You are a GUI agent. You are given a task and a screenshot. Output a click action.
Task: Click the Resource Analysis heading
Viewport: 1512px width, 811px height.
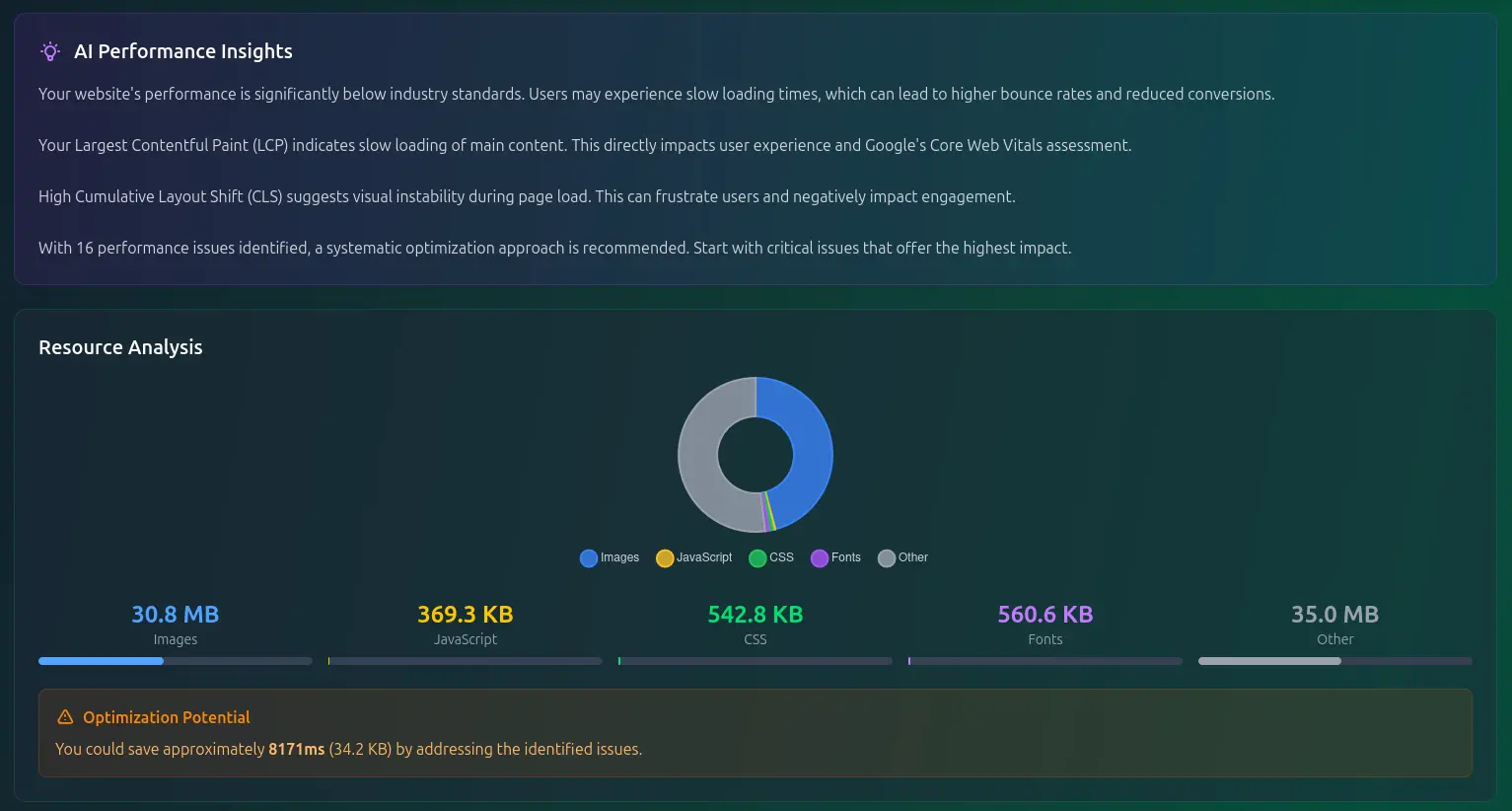120,347
